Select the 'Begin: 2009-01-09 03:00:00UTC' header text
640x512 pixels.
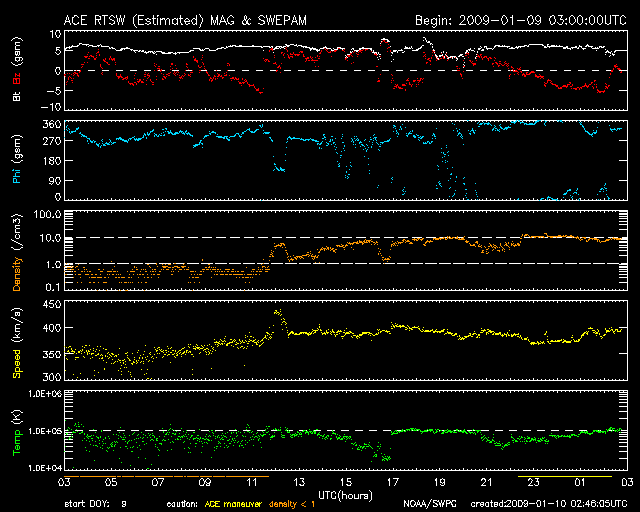coord(521,20)
